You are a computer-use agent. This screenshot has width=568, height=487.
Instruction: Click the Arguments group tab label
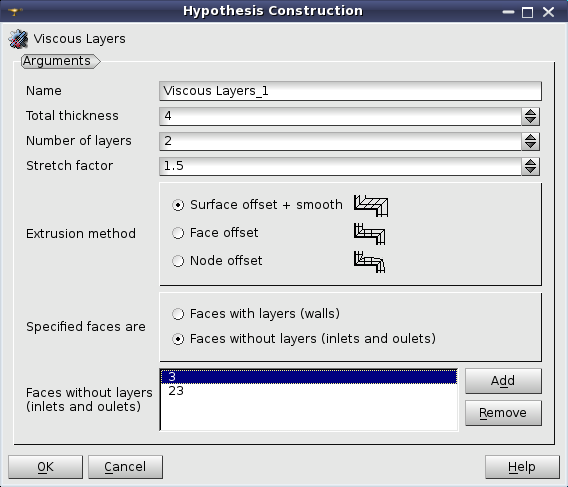tap(57, 61)
